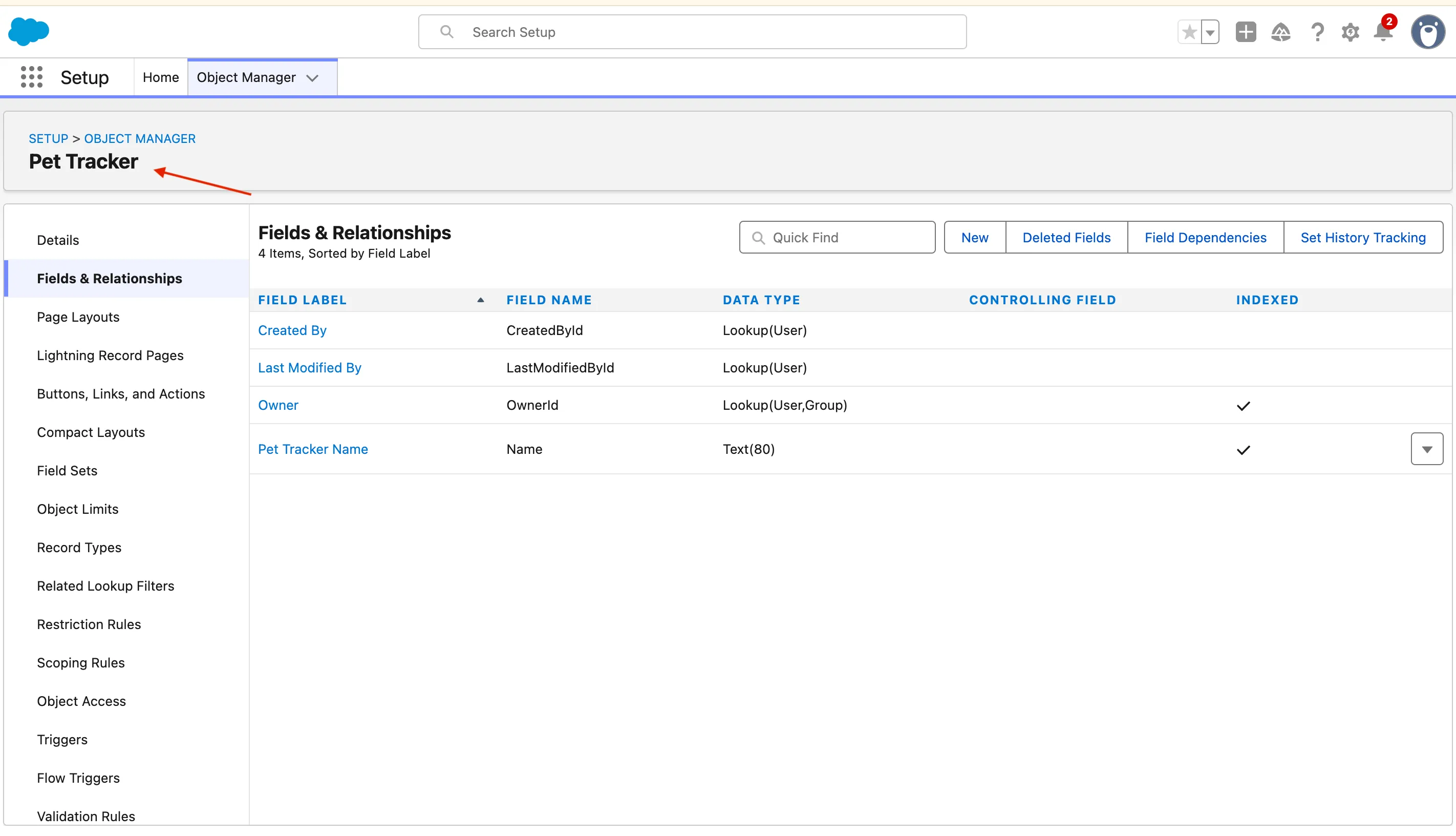Open Pet Tracker Name row actions dropdown
This screenshot has width=1456, height=836.
pyautogui.click(x=1426, y=449)
